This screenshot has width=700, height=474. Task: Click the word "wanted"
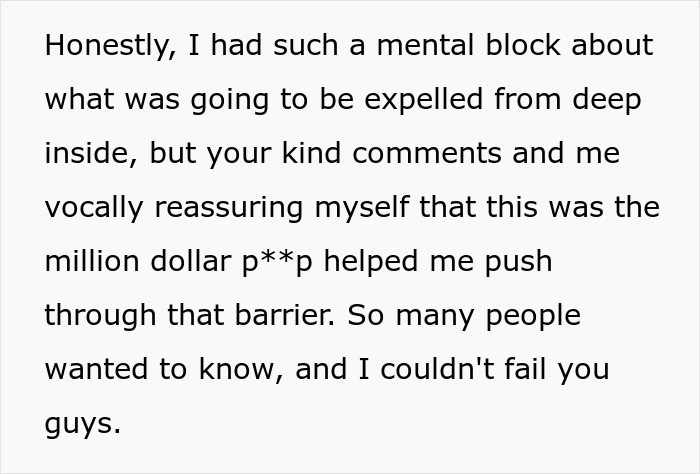click(96, 370)
